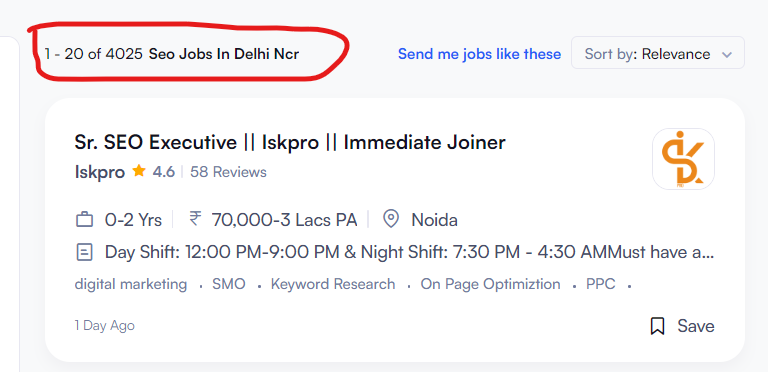Select the Keyword Research skill tag
Viewport: 768px width, 372px height.
coord(333,284)
